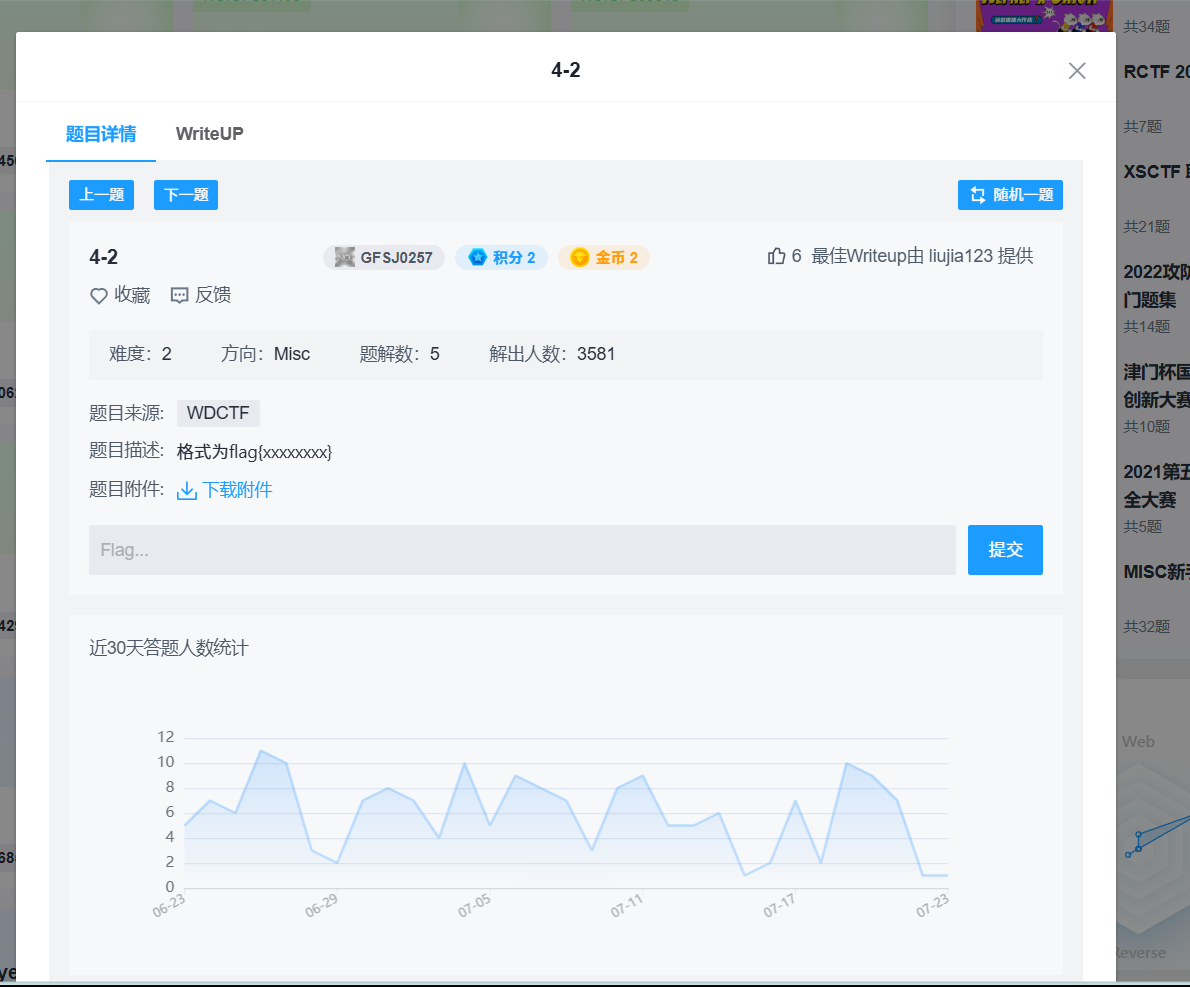
Task: Switch to the WriteUP tab
Action: tap(209, 133)
